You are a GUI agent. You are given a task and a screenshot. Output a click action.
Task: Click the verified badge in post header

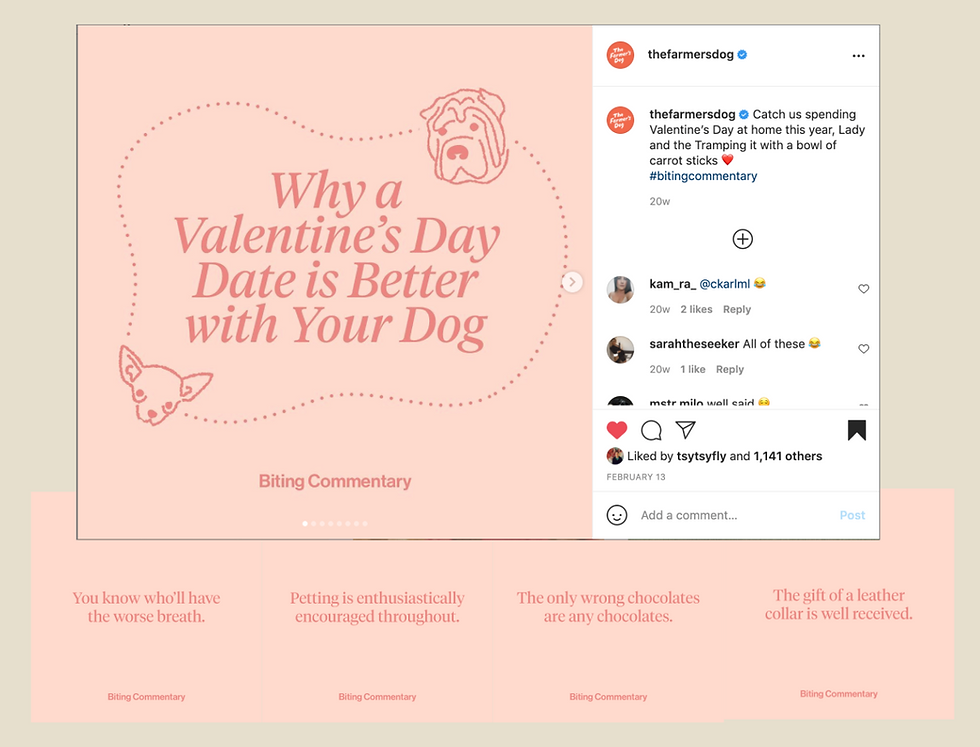pyautogui.click(x=742, y=54)
